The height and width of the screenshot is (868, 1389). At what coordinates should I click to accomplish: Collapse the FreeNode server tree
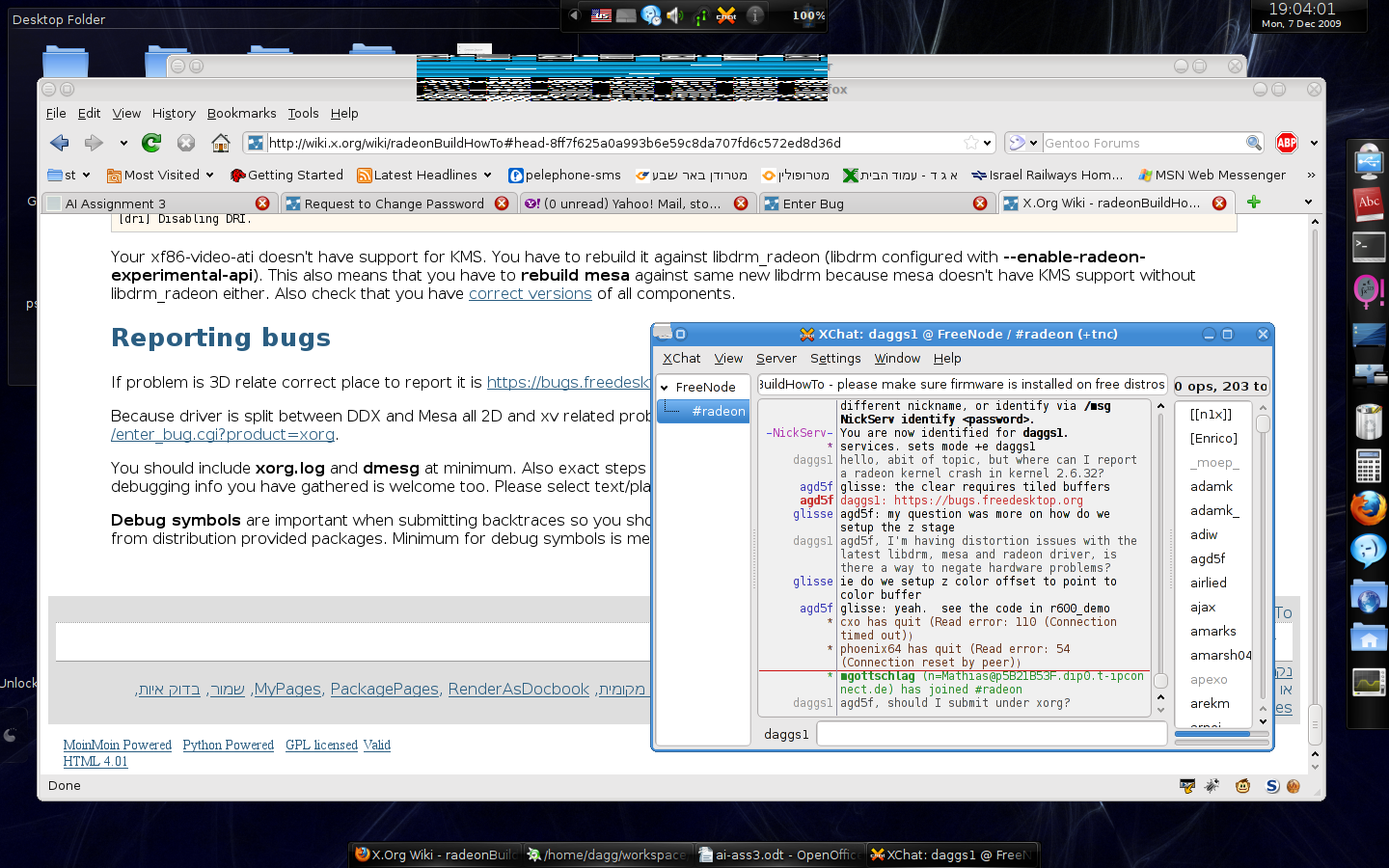click(x=665, y=388)
